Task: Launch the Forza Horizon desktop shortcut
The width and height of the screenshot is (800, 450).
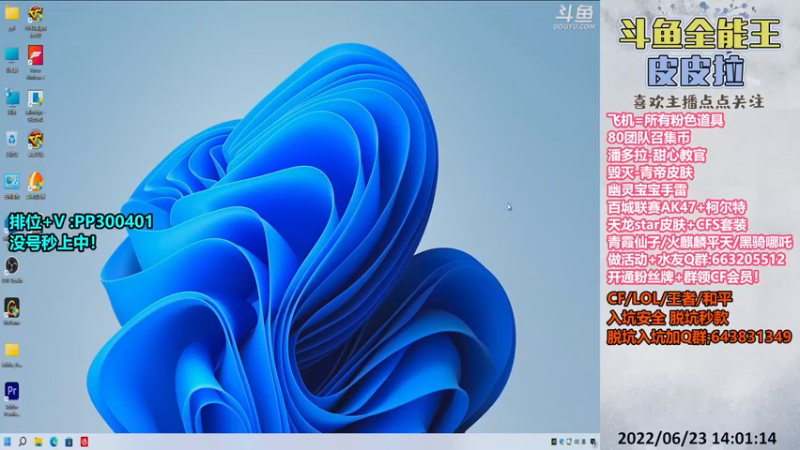Action: click(x=35, y=55)
